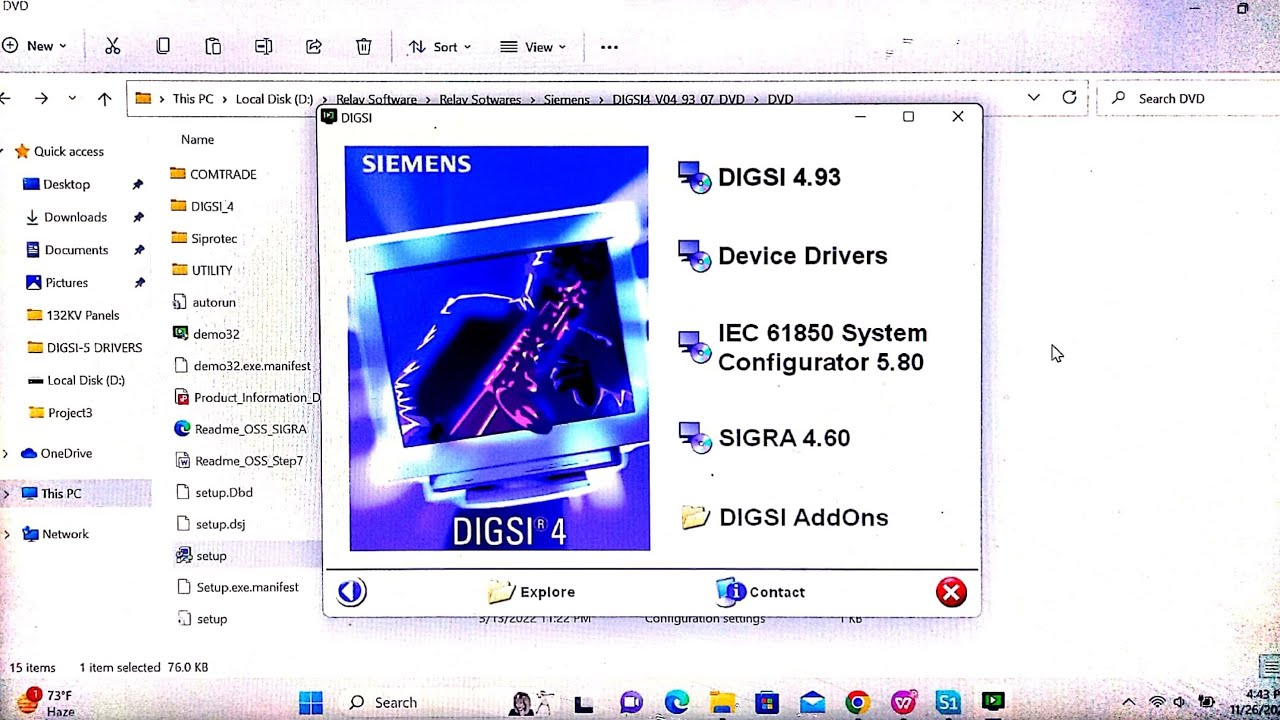Viewport: 1280px width, 720px height.
Task: Click the Name column header
Action: click(197, 140)
